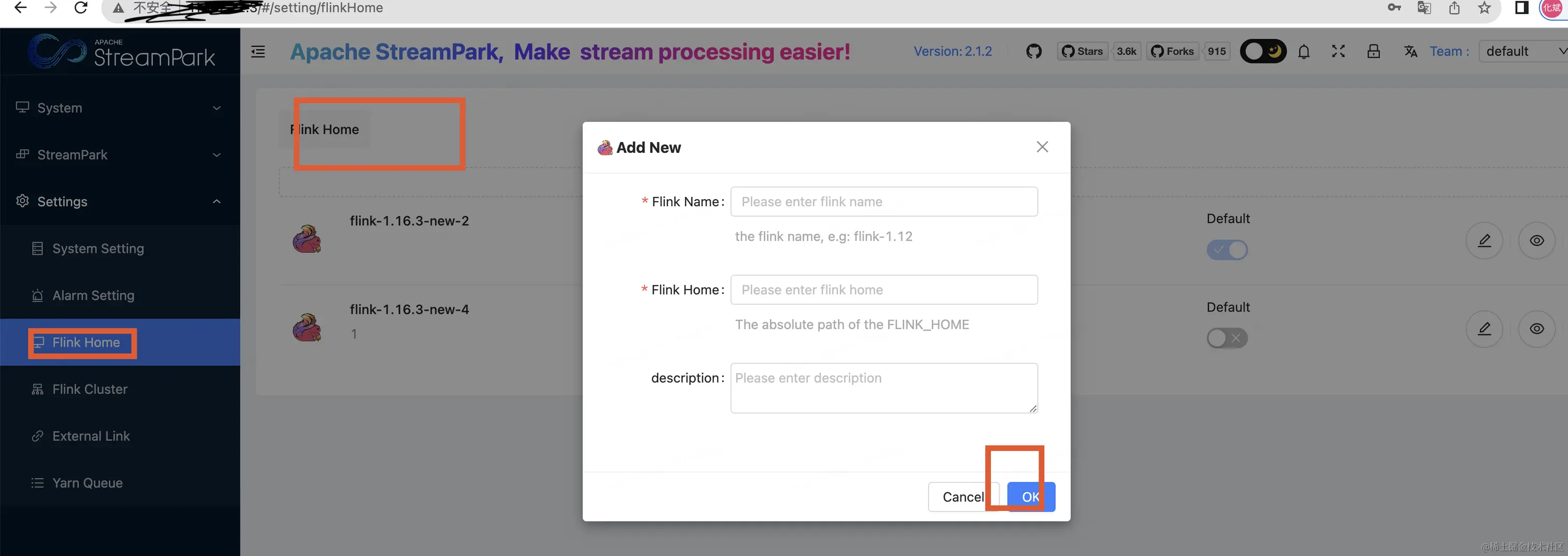Open External Link menu item
1568x556 pixels.
(x=120, y=436)
